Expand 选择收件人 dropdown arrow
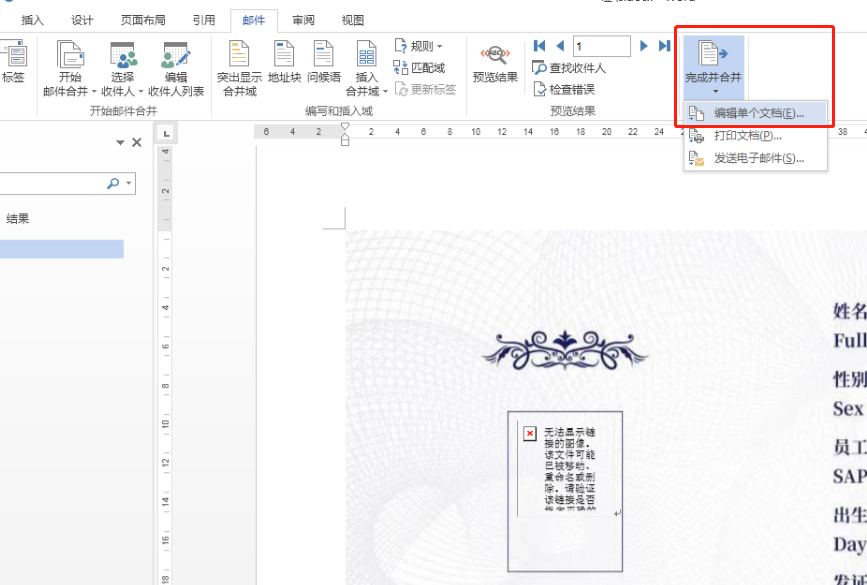The width and height of the screenshot is (867, 585). pyautogui.click(x=140, y=91)
